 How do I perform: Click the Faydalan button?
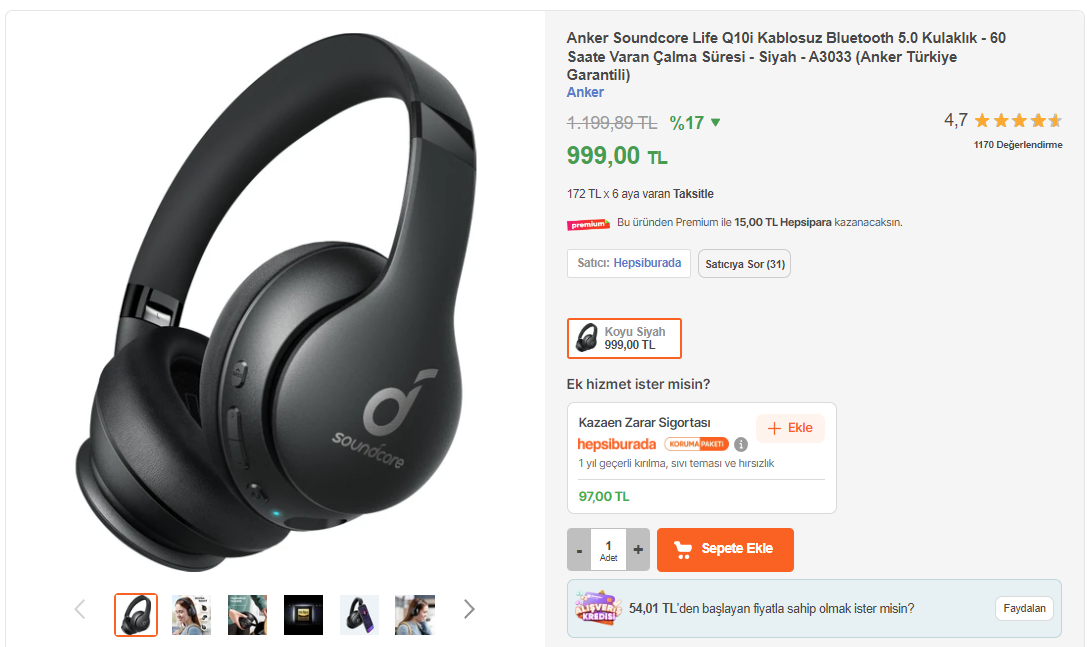pos(1023,608)
